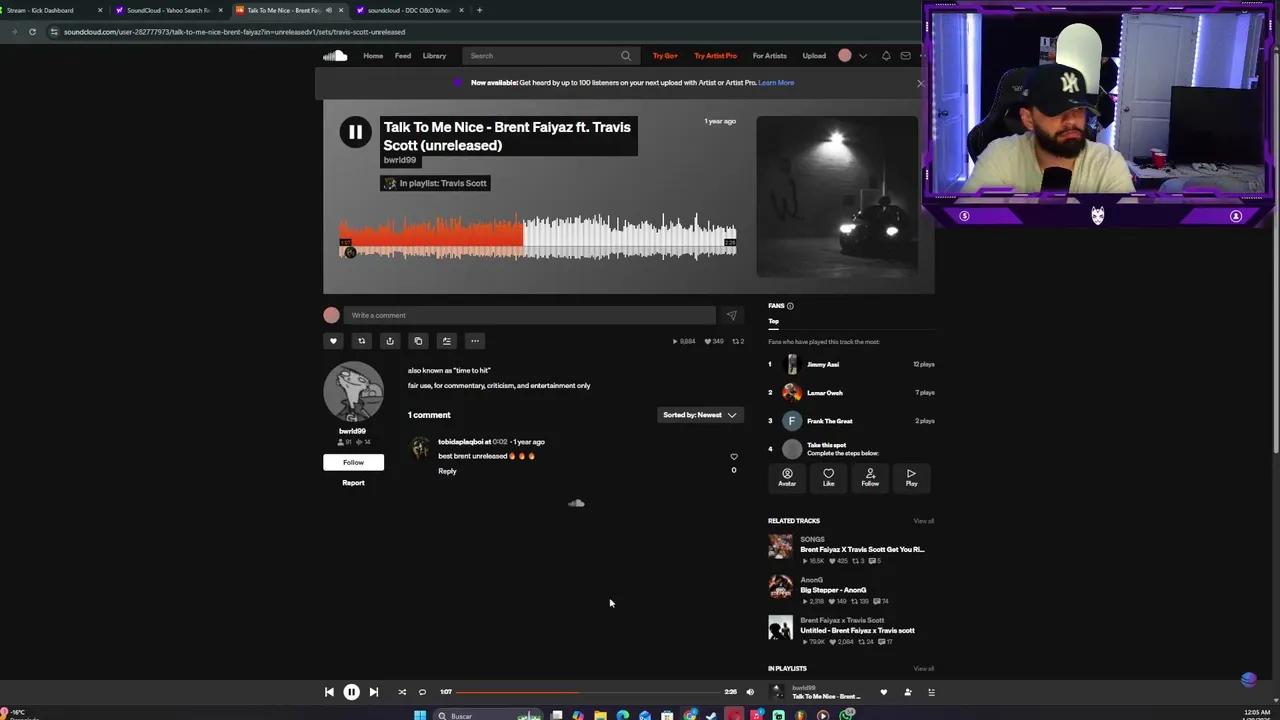This screenshot has width=1280, height=720.
Task: Select the Top tab in Fans
Action: coord(773,321)
